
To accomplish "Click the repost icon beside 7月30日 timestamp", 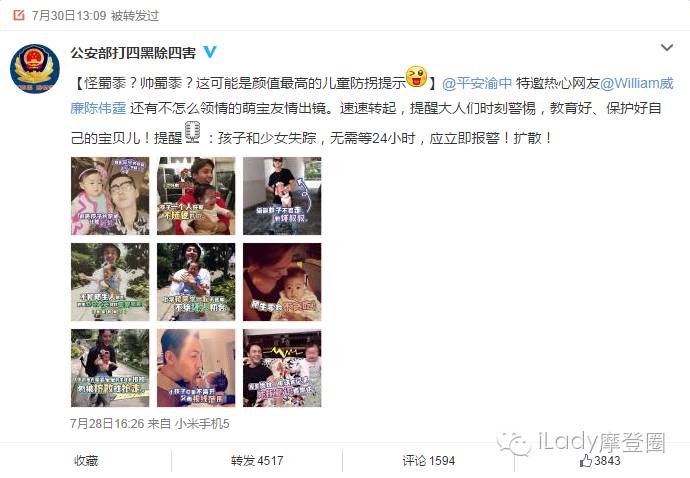I will pos(19,15).
